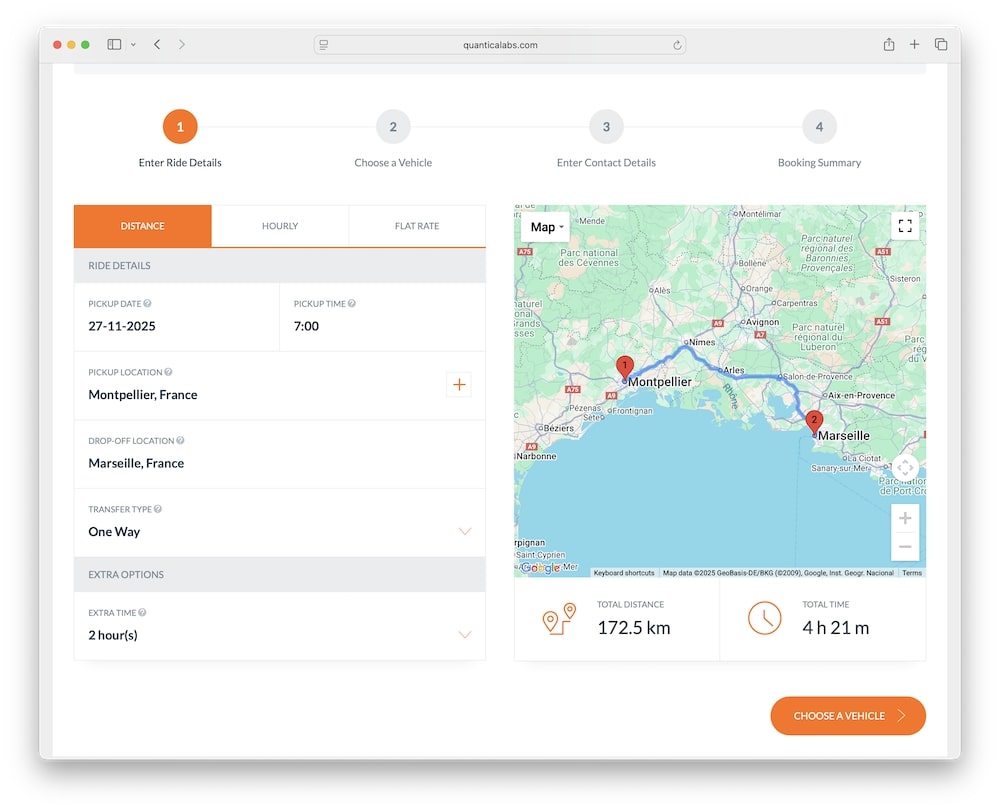This screenshot has height=811, width=1000.
Task: Open the Map type dropdown
Action: click(545, 227)
